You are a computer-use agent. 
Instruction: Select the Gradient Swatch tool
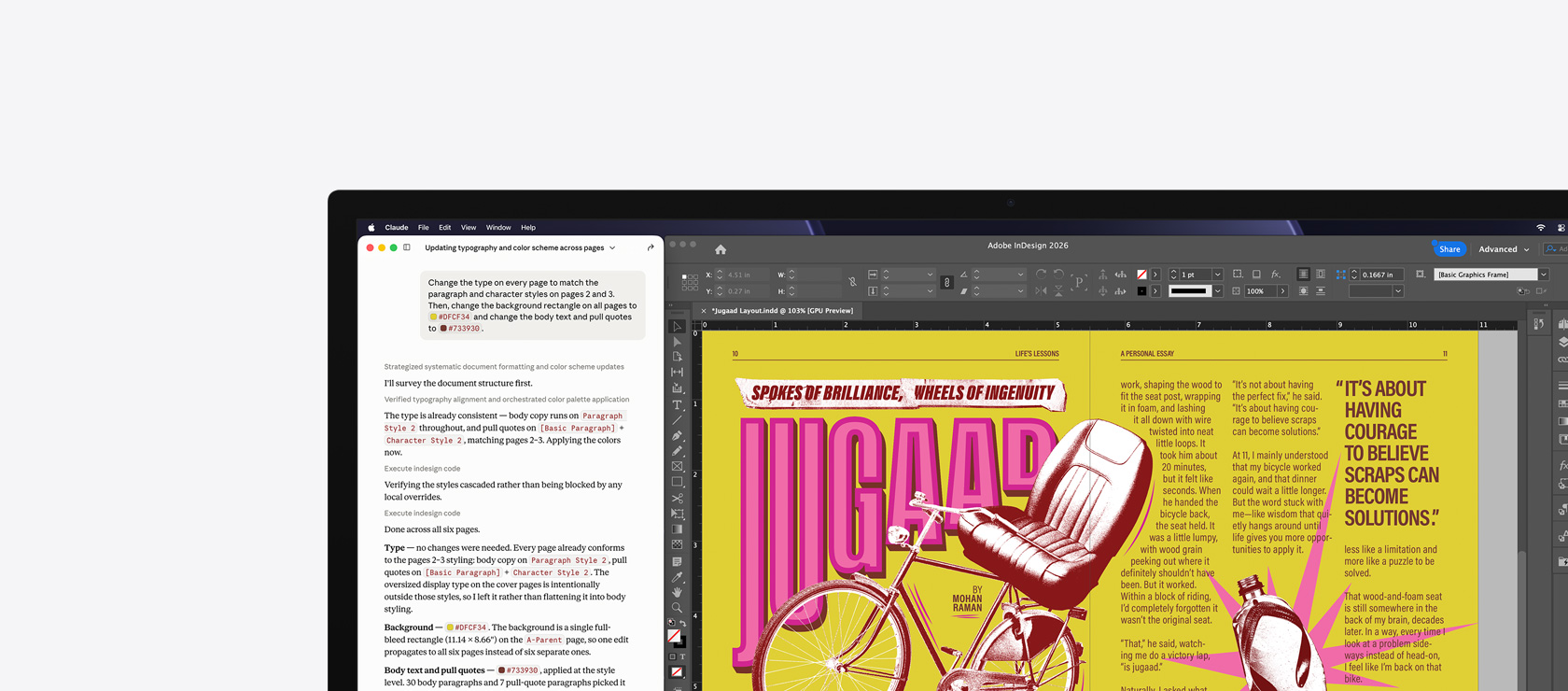[677, 529]
